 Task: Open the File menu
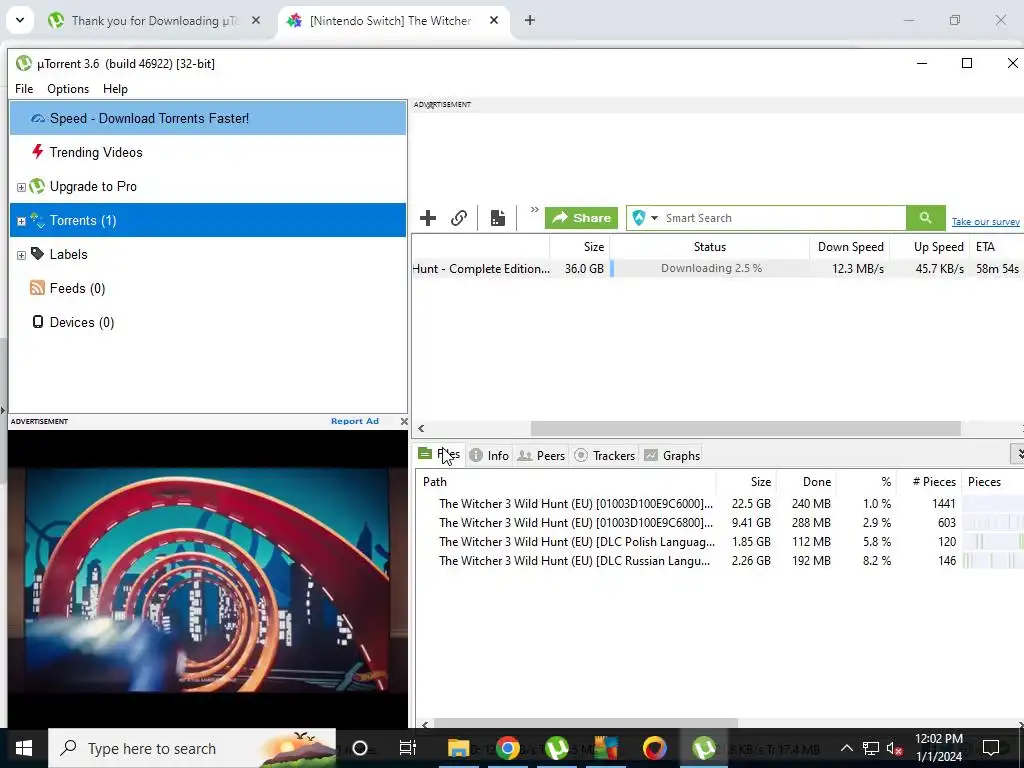coord(24,89)
